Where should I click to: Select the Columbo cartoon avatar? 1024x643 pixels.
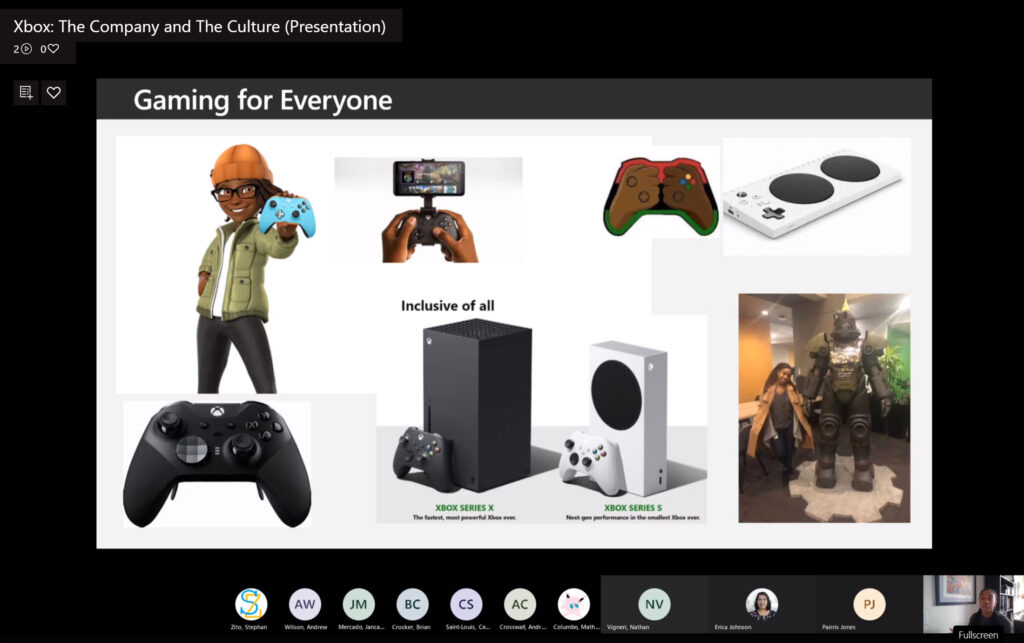point(574,604)
